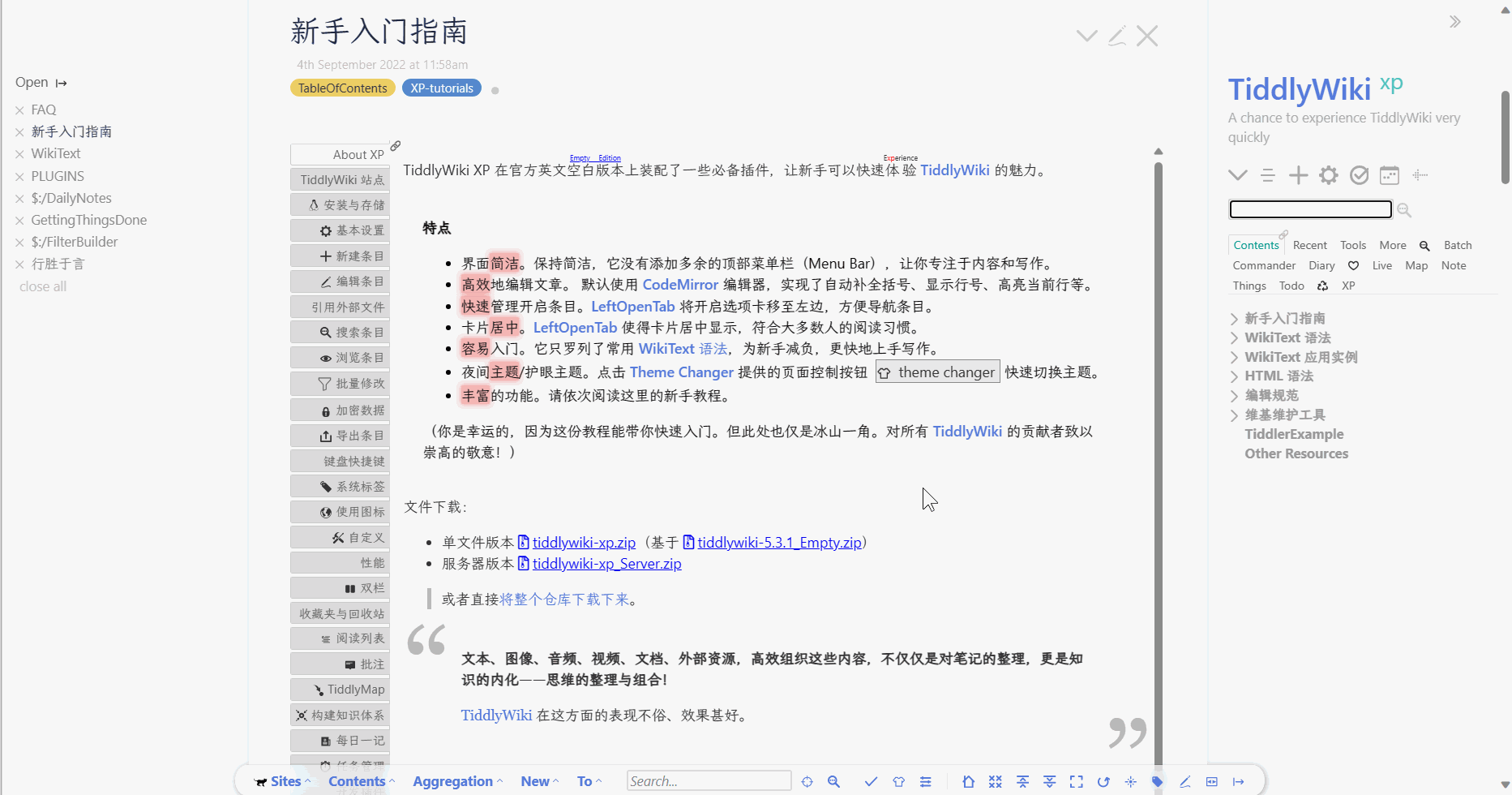Click the edit pencil icon of the tiddler

coord(1117,36)
